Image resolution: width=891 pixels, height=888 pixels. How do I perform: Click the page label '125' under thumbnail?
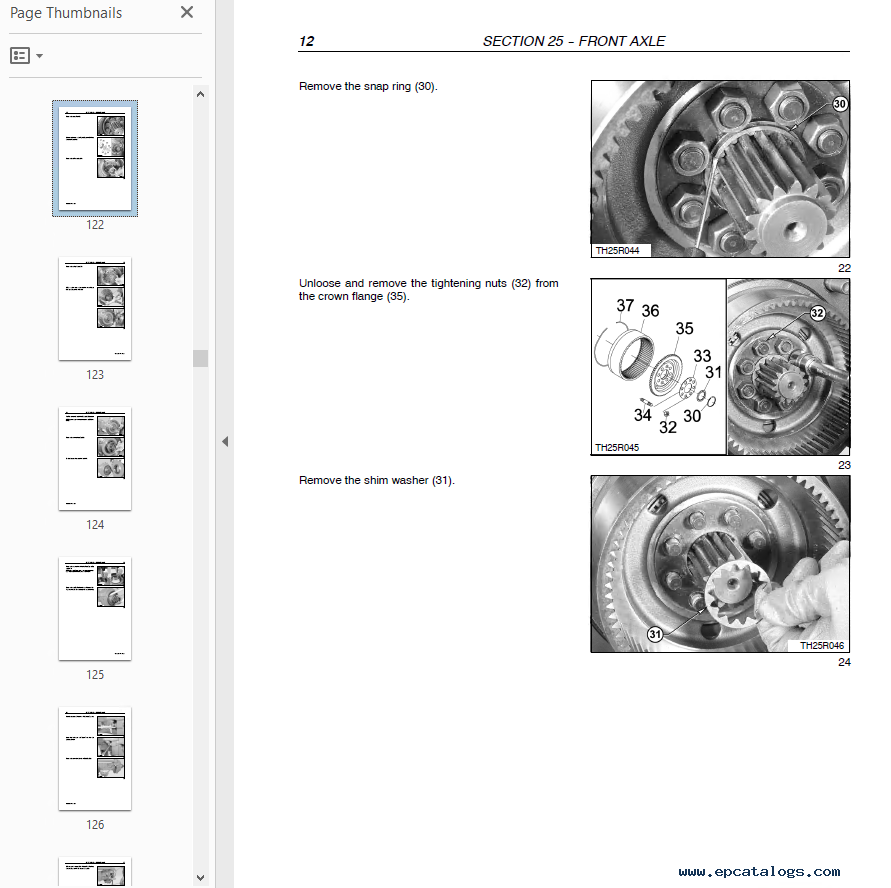(x=95, y=675)
